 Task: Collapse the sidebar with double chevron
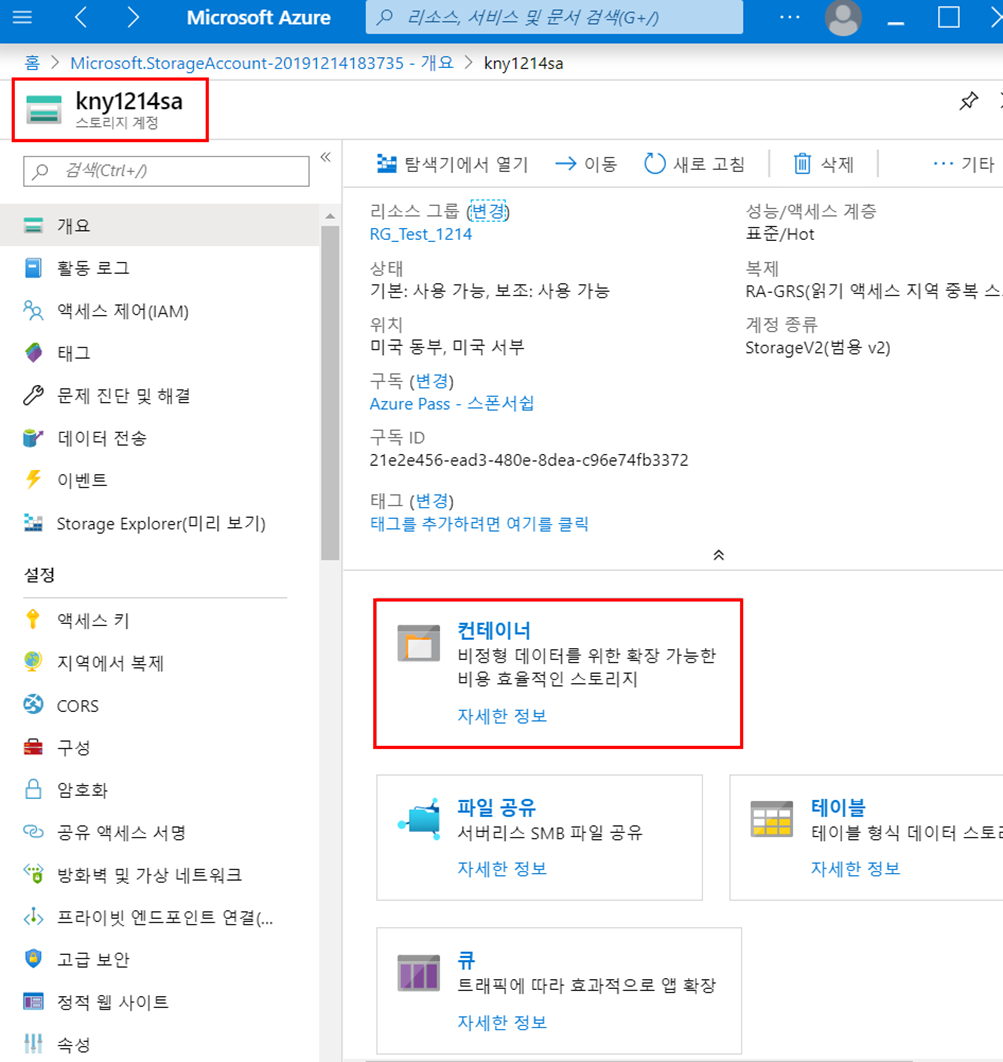[326, 157]
